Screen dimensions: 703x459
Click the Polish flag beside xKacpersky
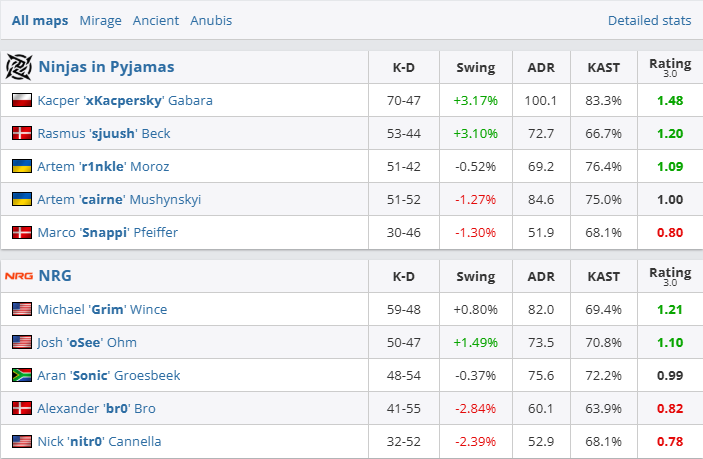(21, 100)
